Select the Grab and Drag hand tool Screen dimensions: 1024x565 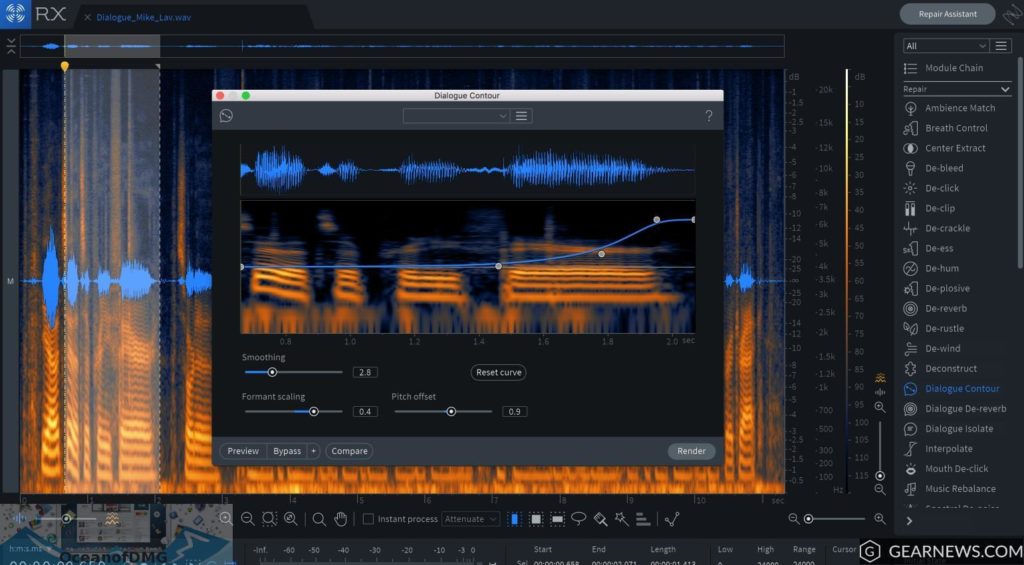pos(340,519)
